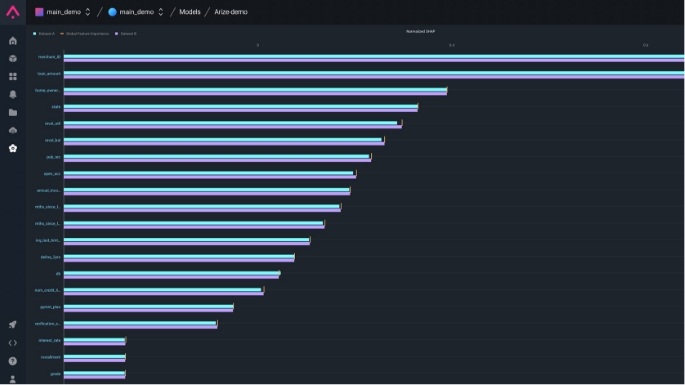Open the user profile icon at sidebar bottom

pos(13,379)
